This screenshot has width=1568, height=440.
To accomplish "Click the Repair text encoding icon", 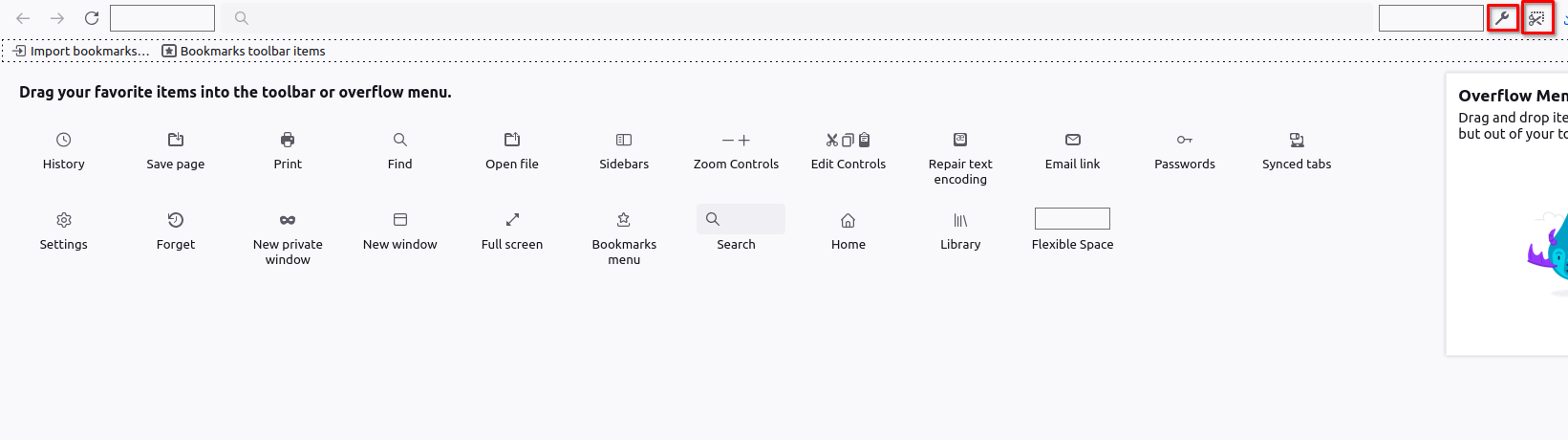I will point(960,140).
